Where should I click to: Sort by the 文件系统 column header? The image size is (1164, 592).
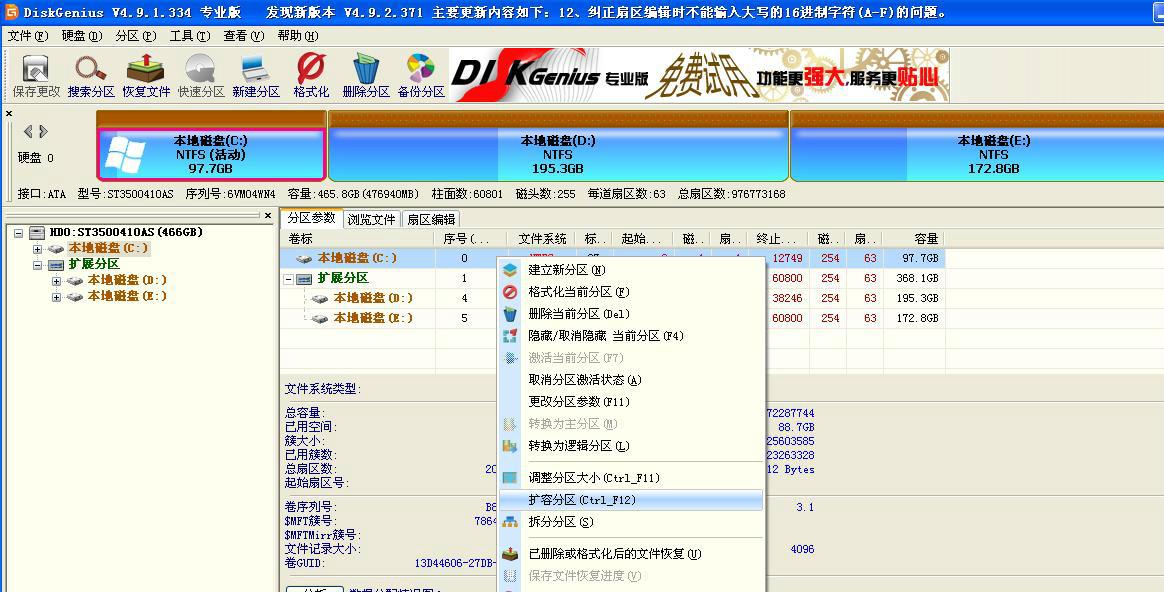tap(542, 238)
